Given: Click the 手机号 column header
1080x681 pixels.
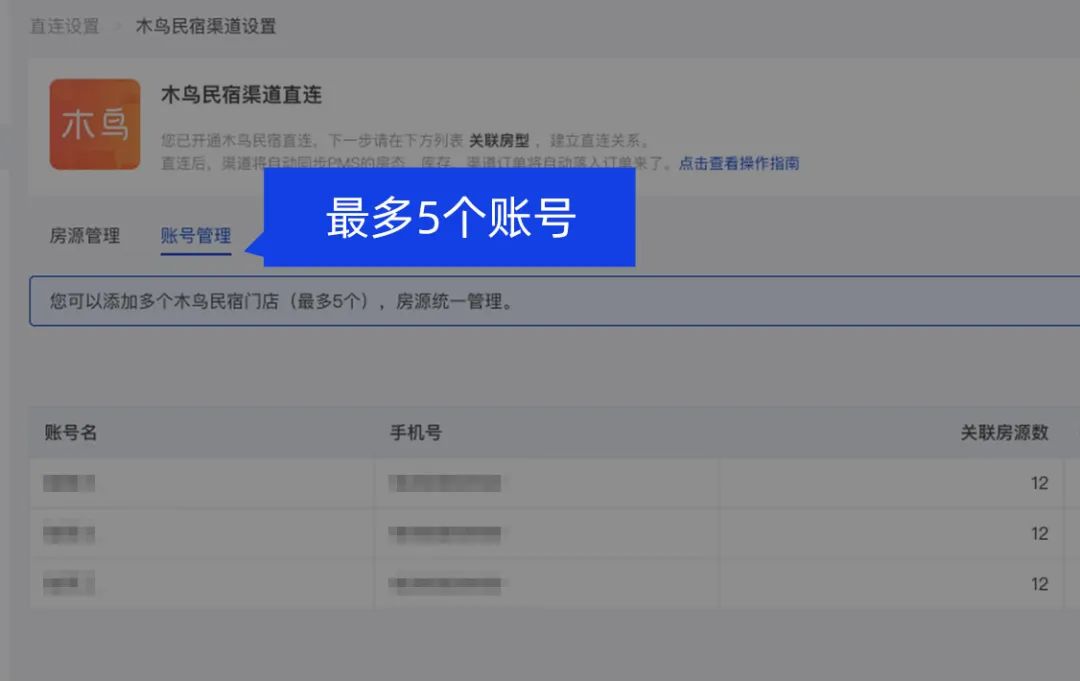Looking at the screenshot, I should click(x=416, y=432).
